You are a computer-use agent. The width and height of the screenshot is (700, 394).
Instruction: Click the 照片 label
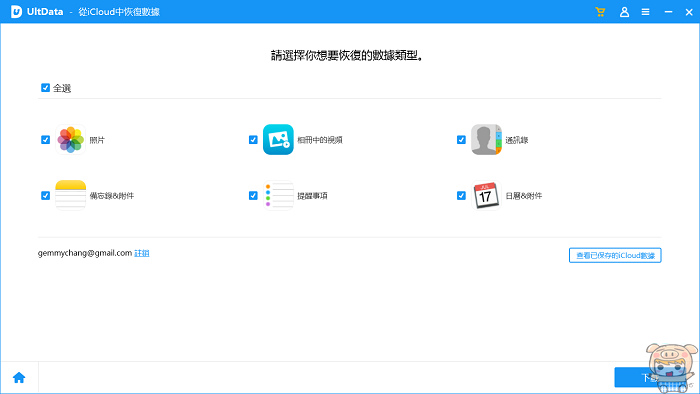click(97, 140)
